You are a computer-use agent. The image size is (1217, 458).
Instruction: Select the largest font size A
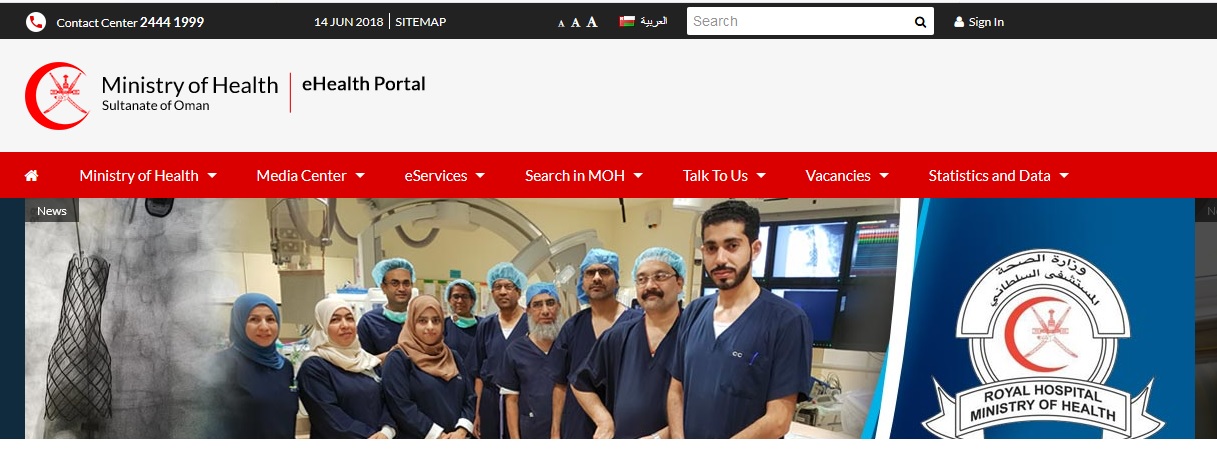[x=592, y=22]
